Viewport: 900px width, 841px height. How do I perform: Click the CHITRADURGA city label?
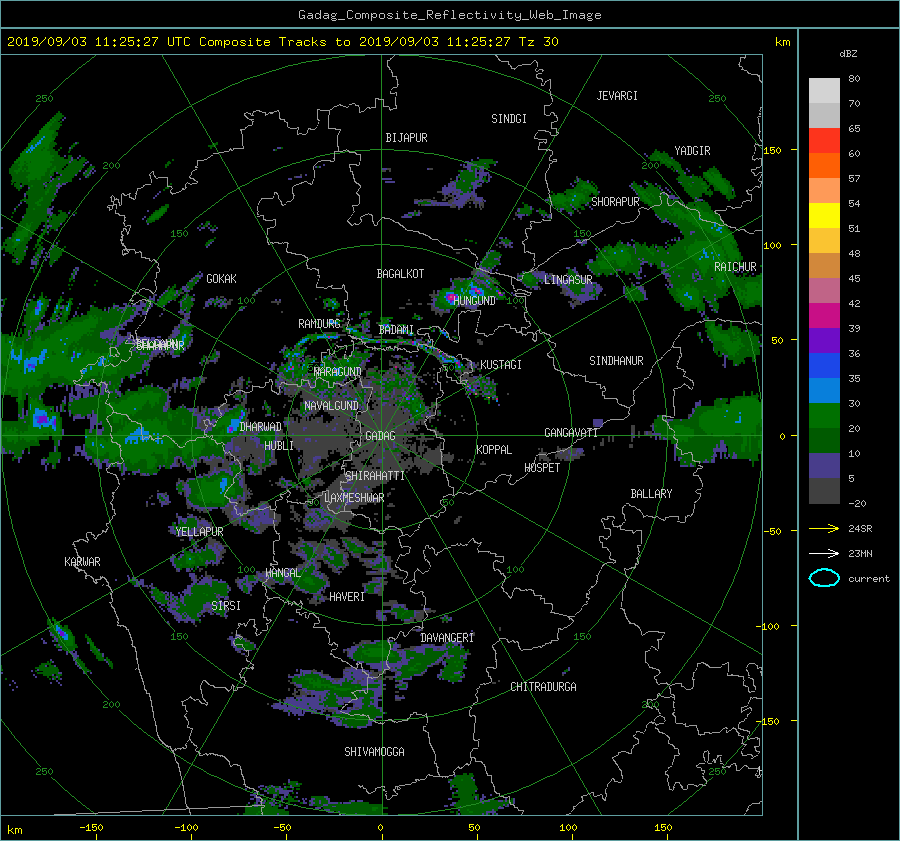(x=543, y=687)
